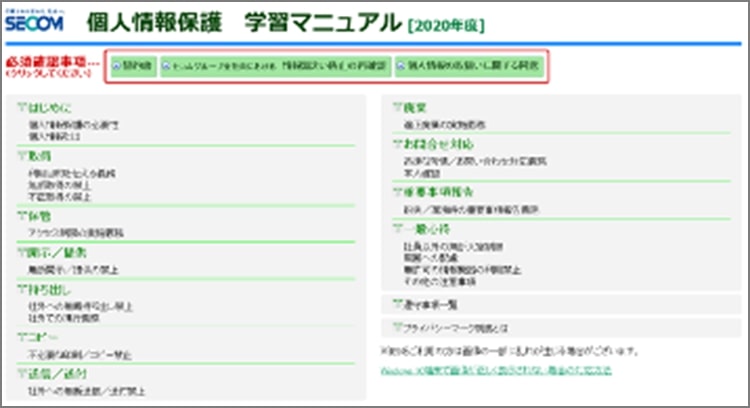
Task: Select その他の注意事項 under 一般心得
Action: (x=440, y=282)
